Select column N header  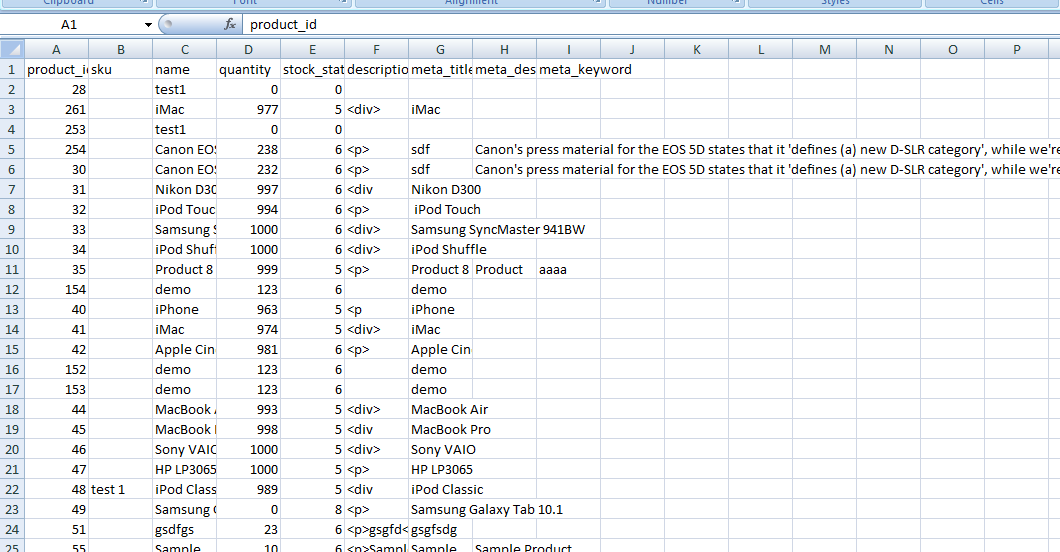pos(888,49)
